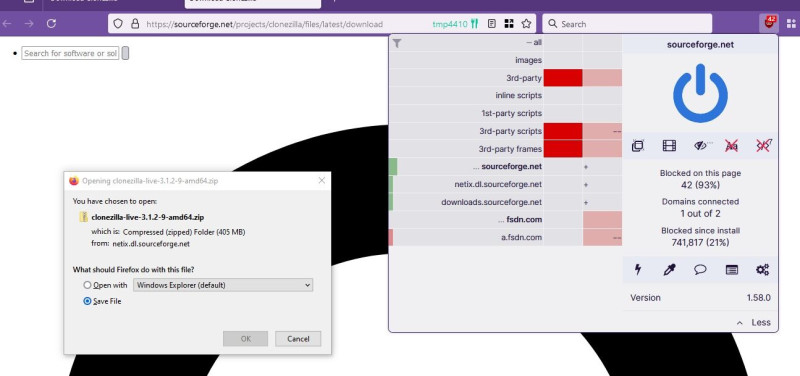Toggle the block pop-ups switch for this site
Image resolution: width=800 pixels, height=376 pixels.
(x=638, y=146)
